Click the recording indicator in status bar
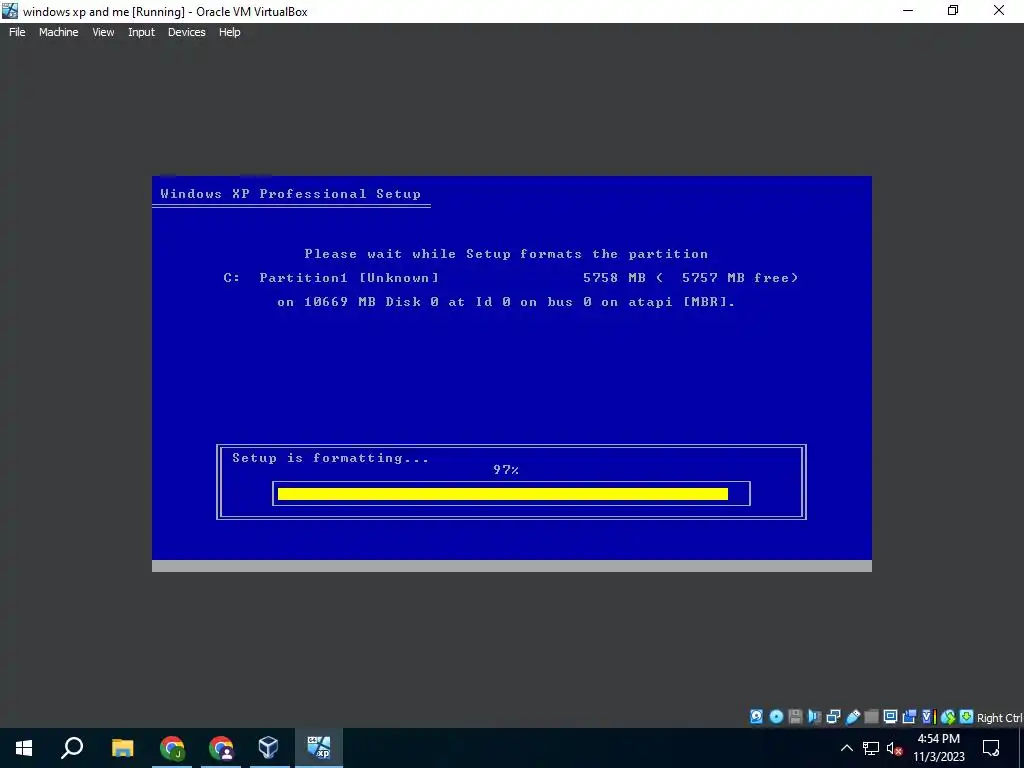Viewport: 1024px width, 768px height. (x=909, y=716)
